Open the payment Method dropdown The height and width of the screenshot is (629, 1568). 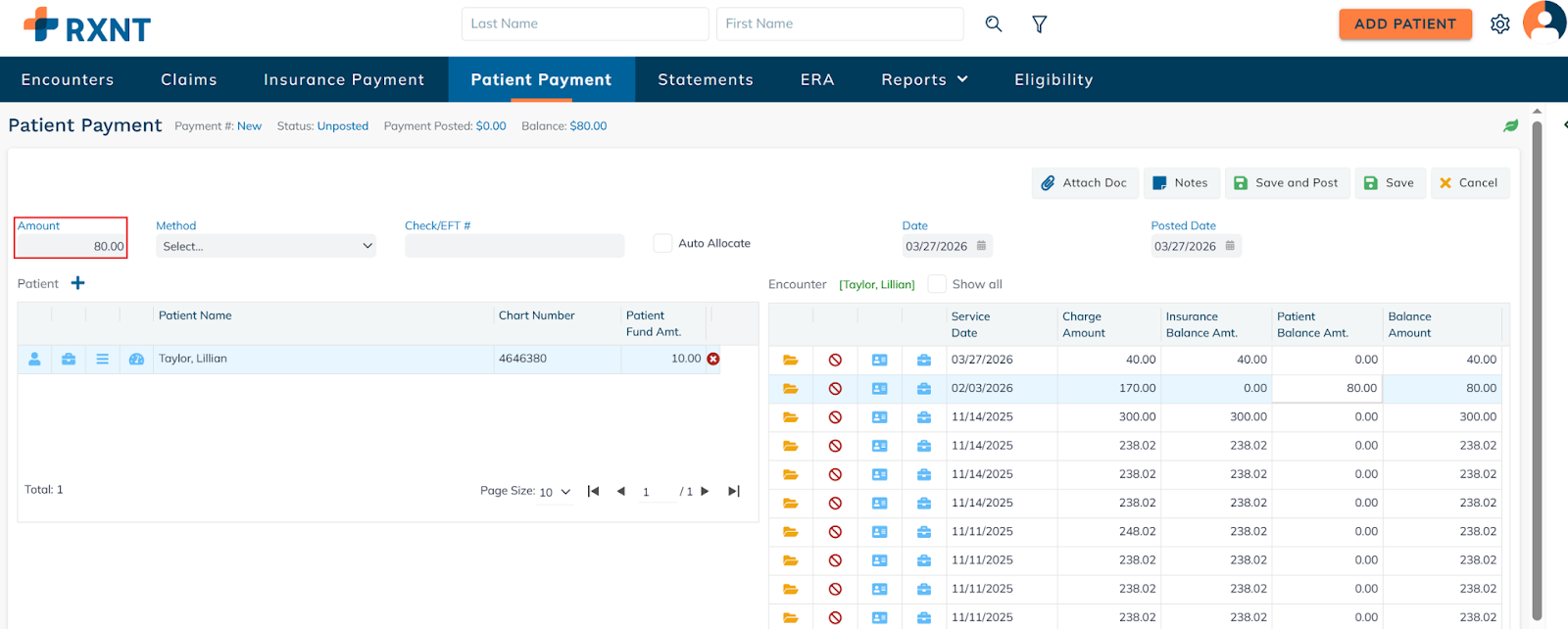[266, 246]
